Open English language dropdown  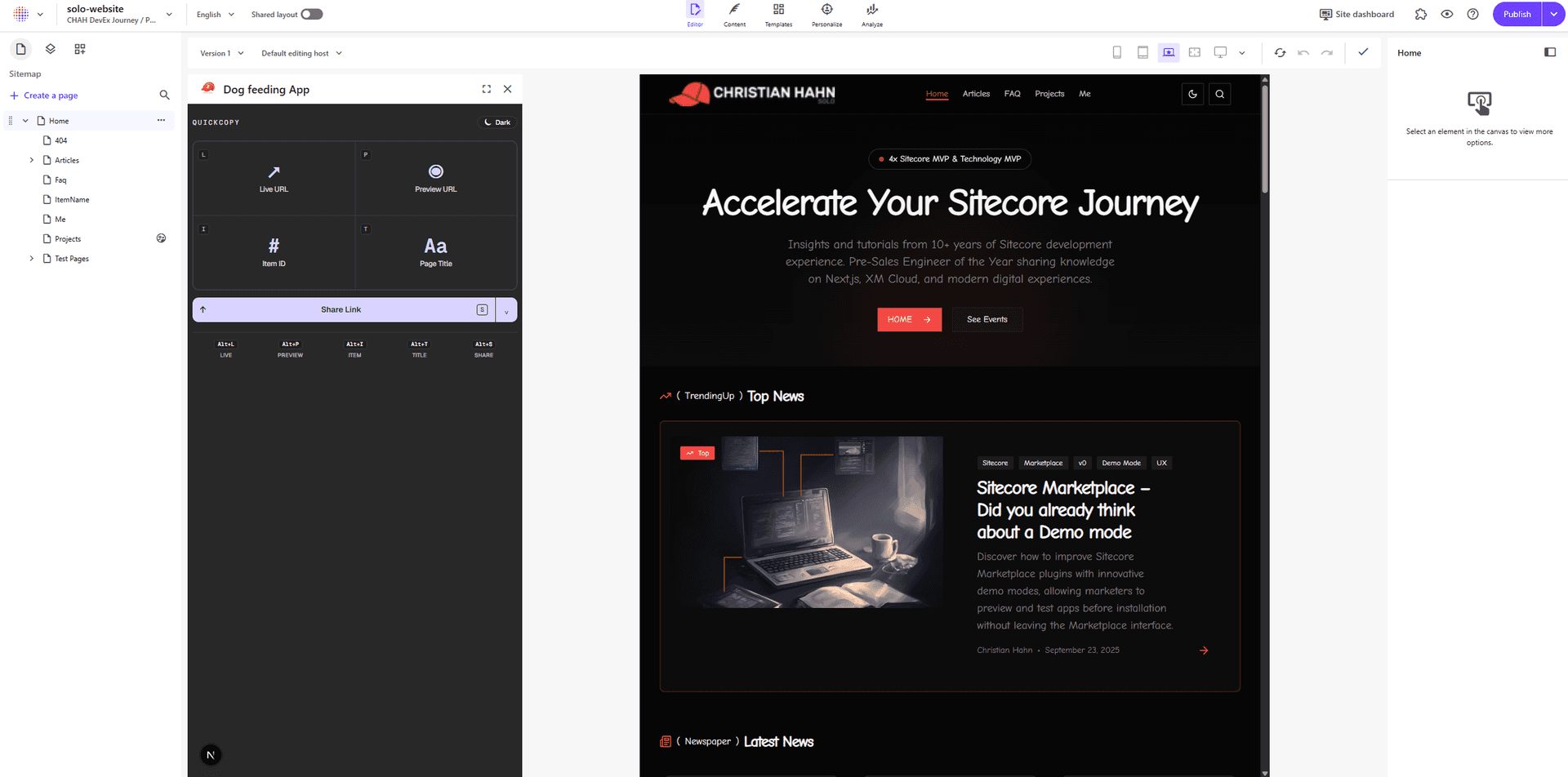coord(216,15)
